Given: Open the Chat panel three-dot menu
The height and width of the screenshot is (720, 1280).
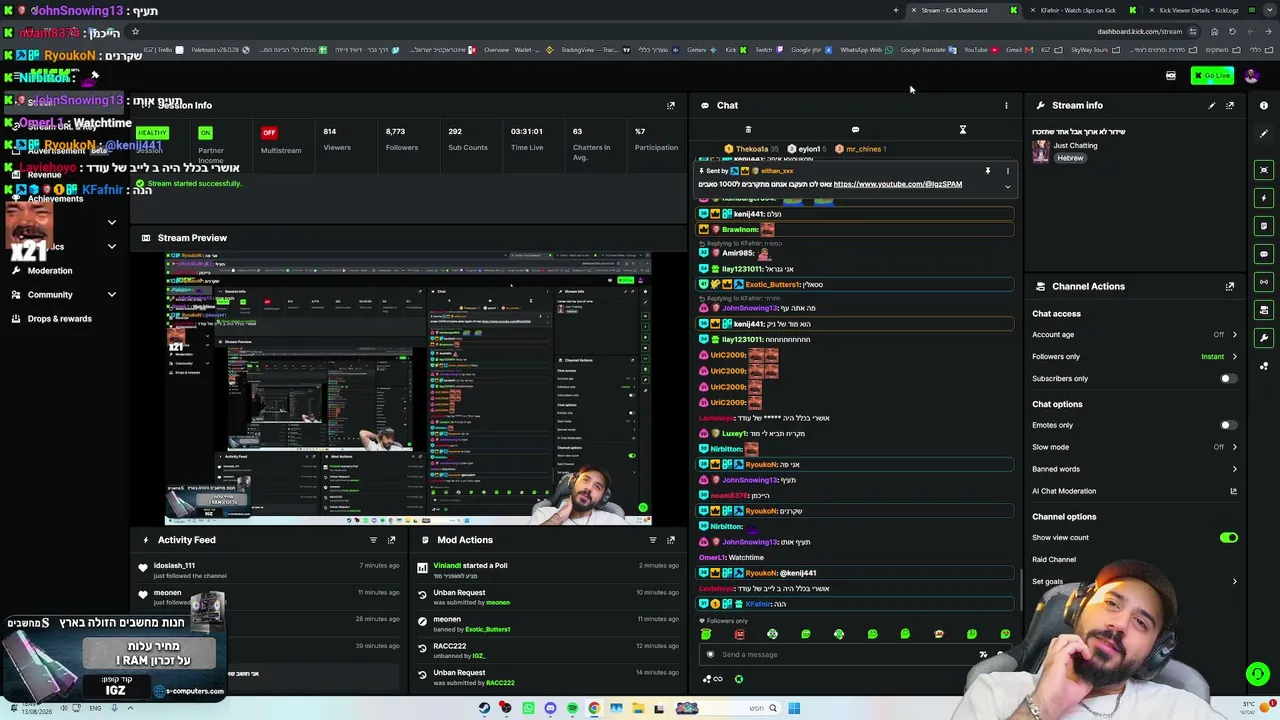Looking at the screenshot, I should point(1006,105).
